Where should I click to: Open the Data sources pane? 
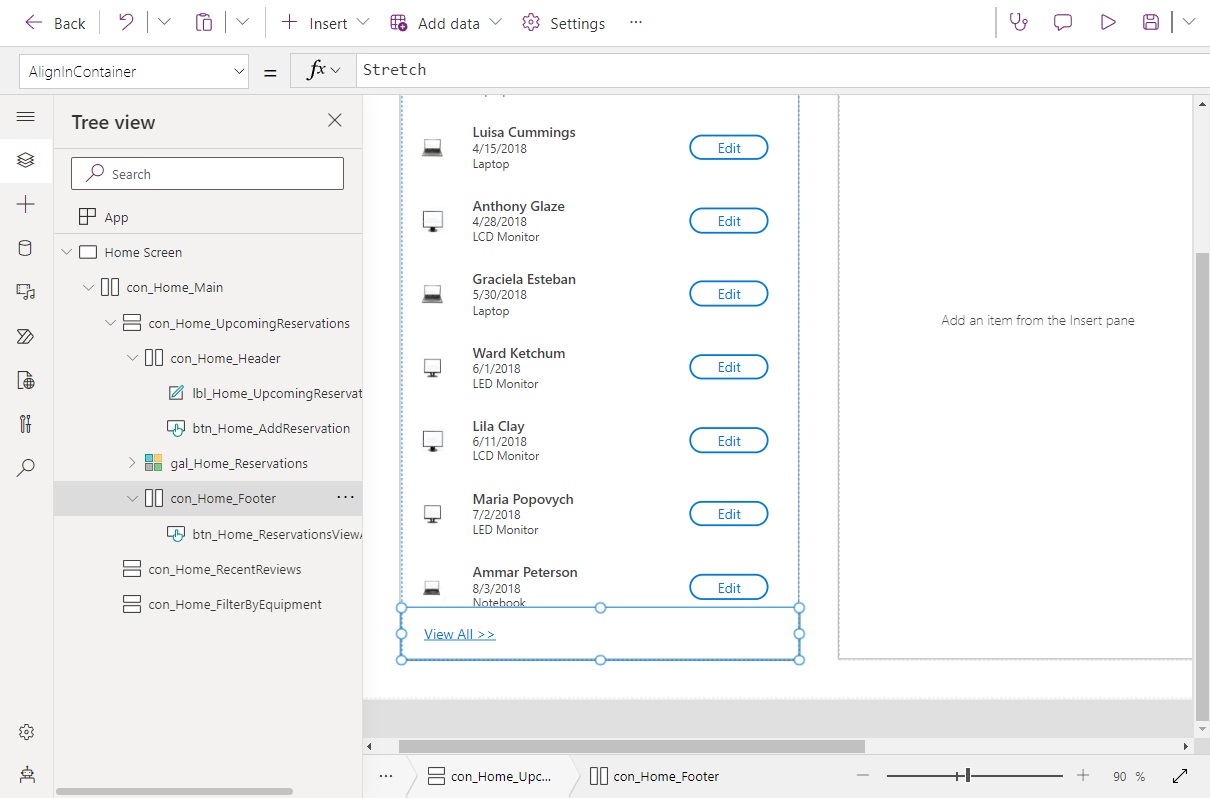tap(26, 248)
